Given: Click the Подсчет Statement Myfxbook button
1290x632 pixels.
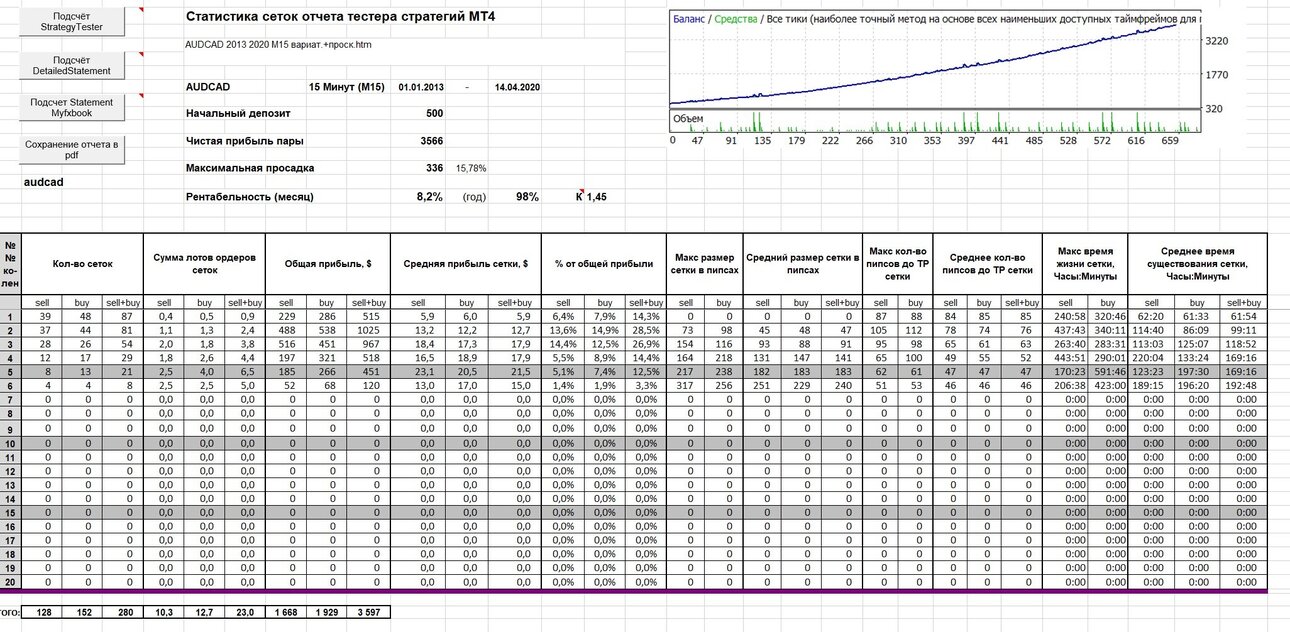Looking at the screenshot, I should point(71,108).
